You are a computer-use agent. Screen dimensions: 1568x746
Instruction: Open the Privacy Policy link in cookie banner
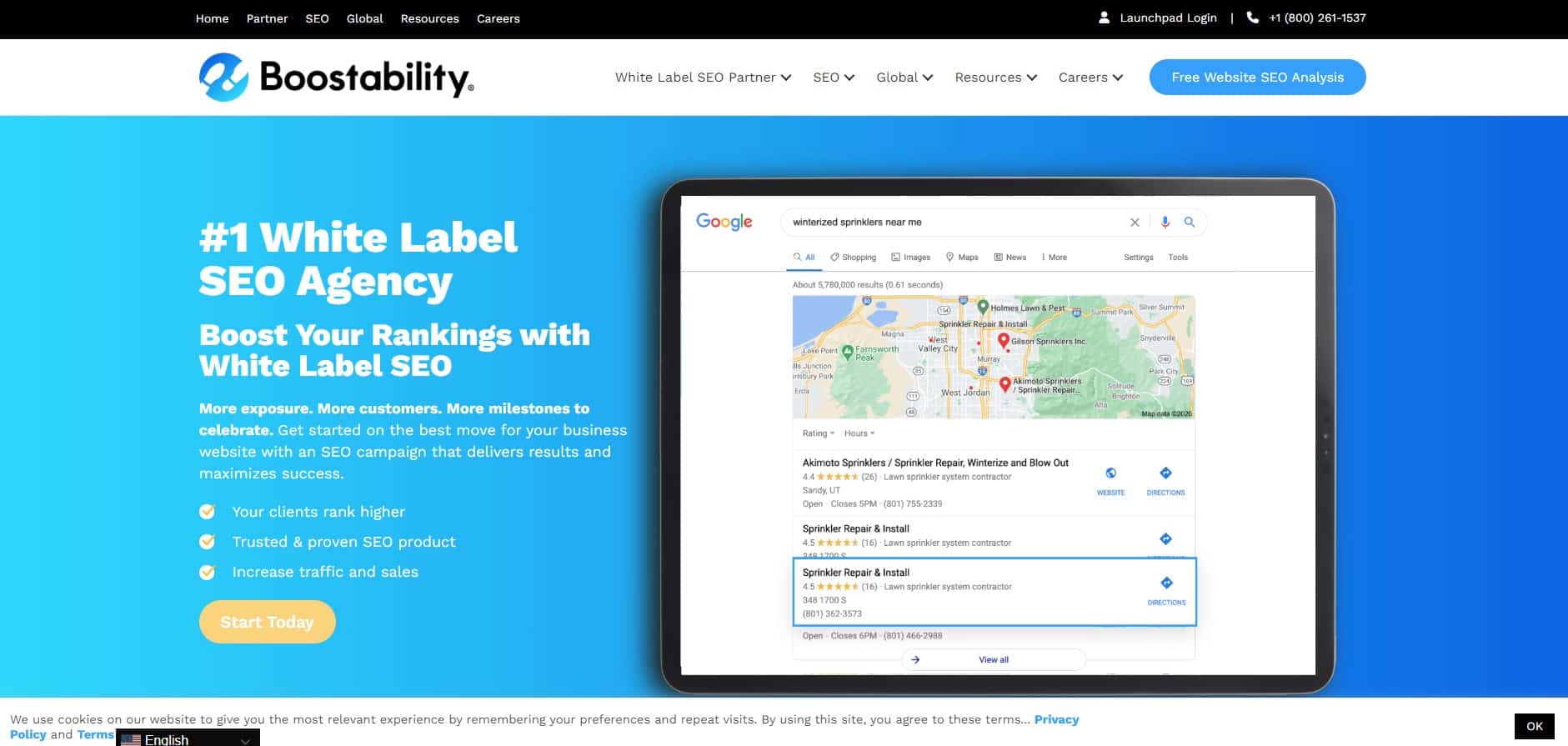tap(1056, 719)
